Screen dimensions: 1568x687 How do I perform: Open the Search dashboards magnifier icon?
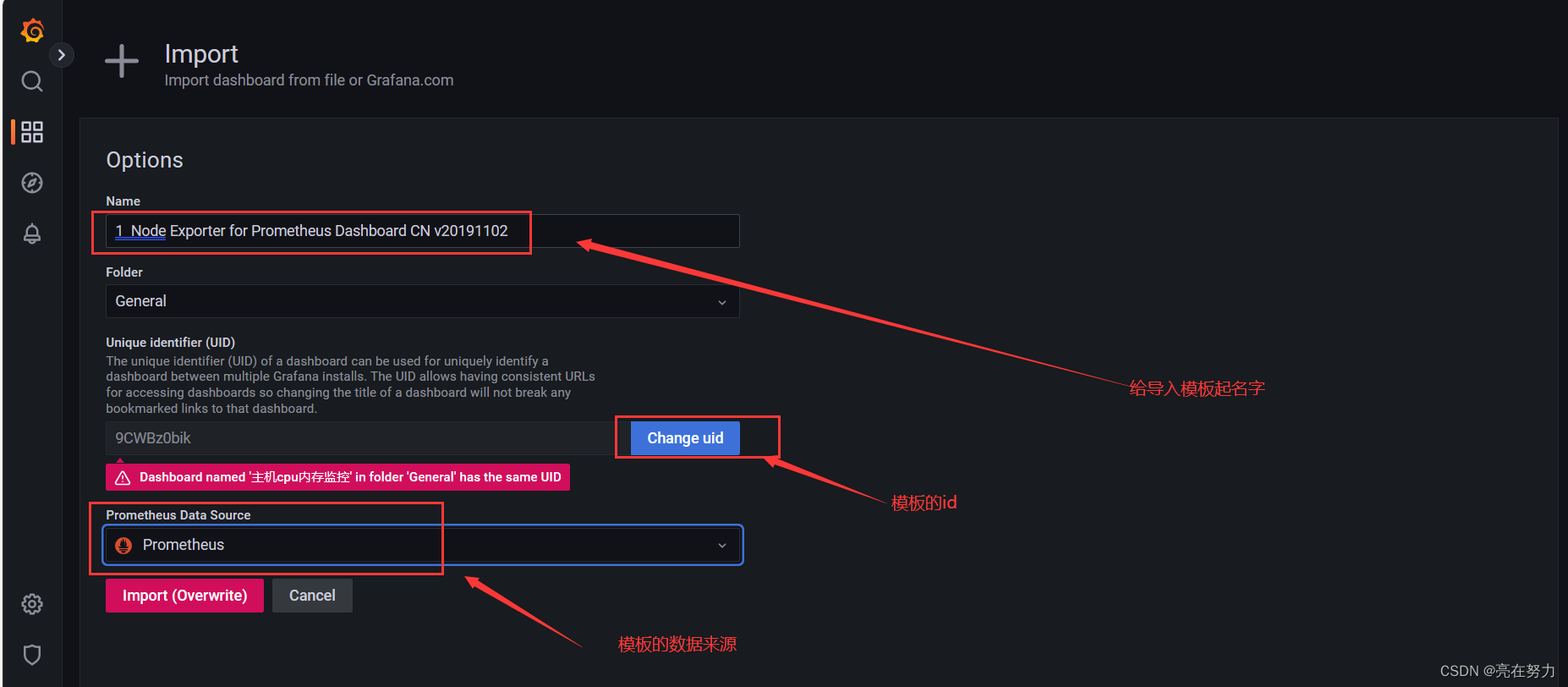click(32, 81)
